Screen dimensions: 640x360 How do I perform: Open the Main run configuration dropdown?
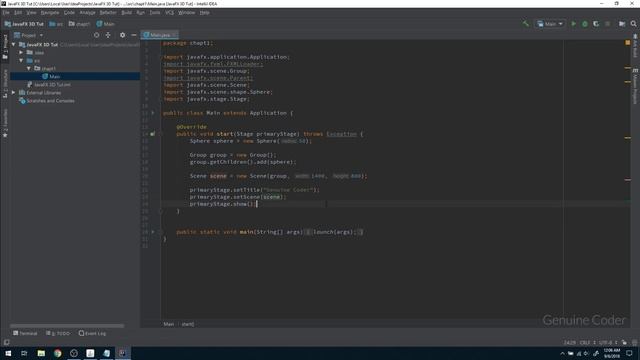coord(550,24)
